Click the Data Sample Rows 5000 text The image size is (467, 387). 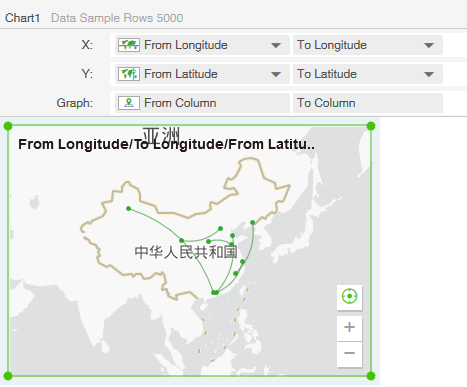pyautogui.click(x=117, y=18)
